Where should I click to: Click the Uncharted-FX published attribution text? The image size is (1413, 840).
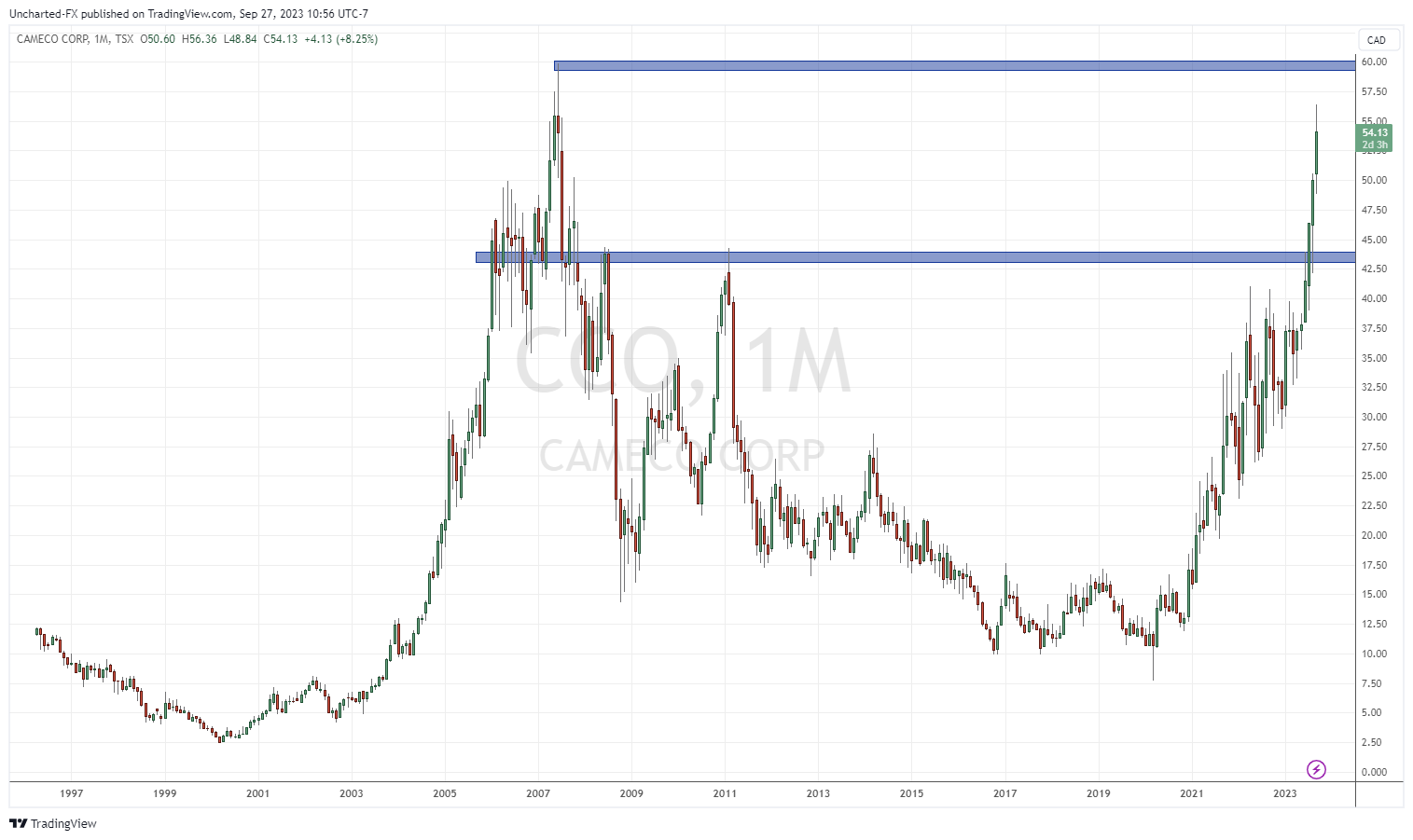[190, 14]
